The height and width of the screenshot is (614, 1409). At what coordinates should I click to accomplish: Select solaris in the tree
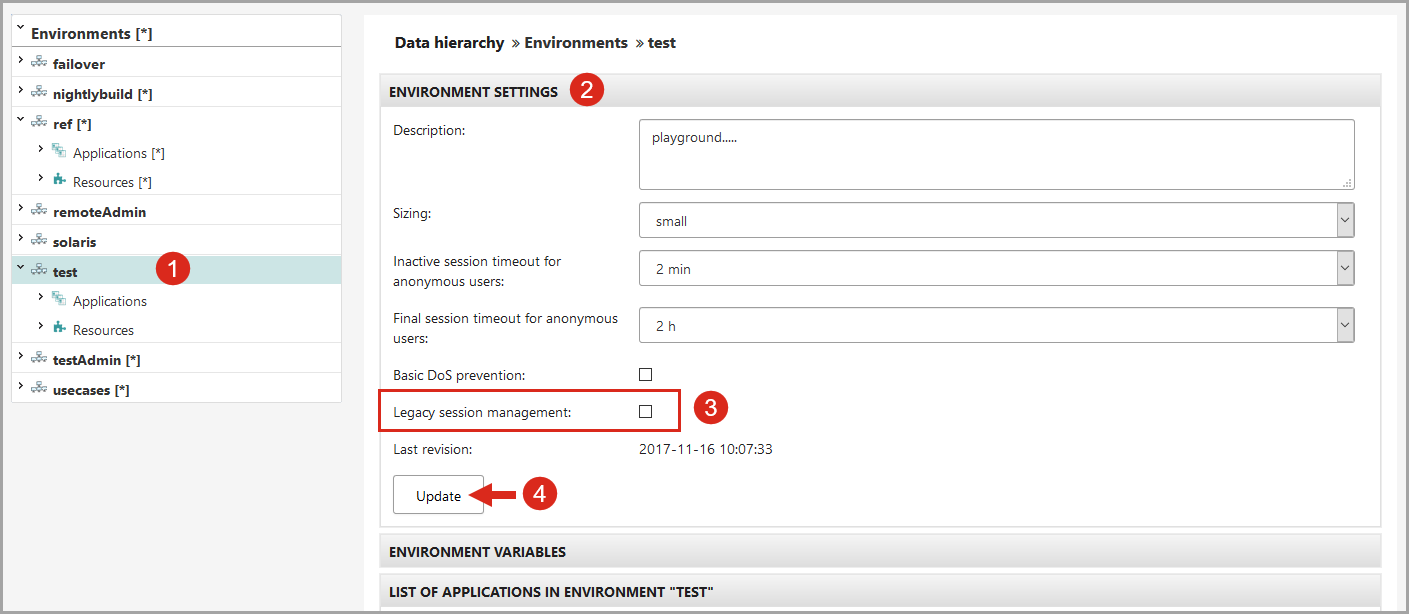pyautogui.click(x=75, y=242)
